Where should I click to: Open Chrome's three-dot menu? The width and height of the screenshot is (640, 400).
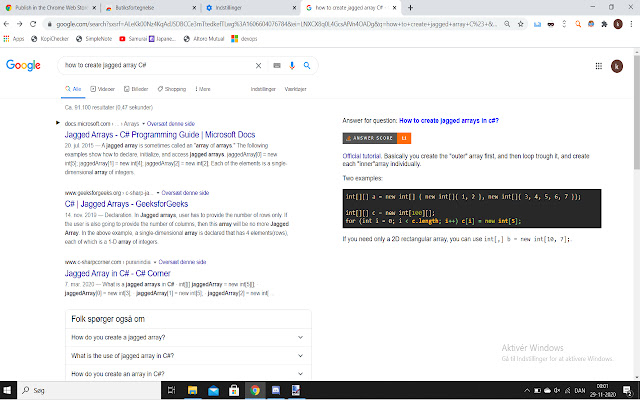click(631, 24)
